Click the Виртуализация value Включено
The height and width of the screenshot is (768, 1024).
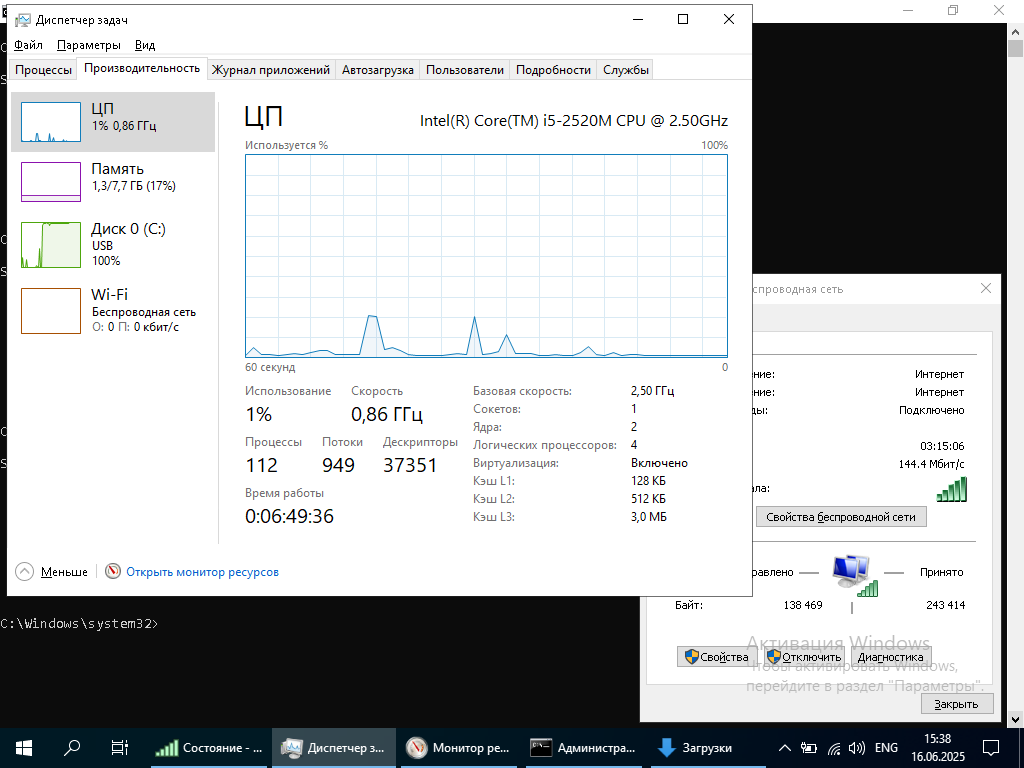click(659, 463)
